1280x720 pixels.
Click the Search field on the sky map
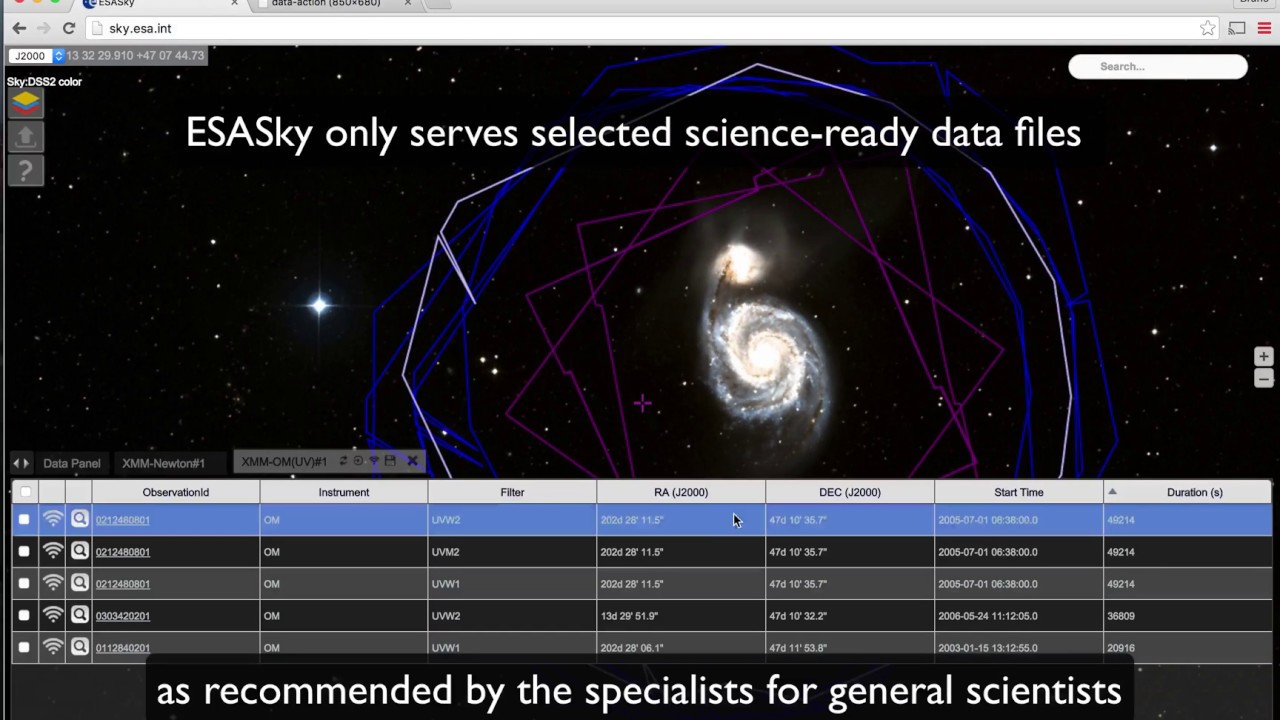[1158, 67]
